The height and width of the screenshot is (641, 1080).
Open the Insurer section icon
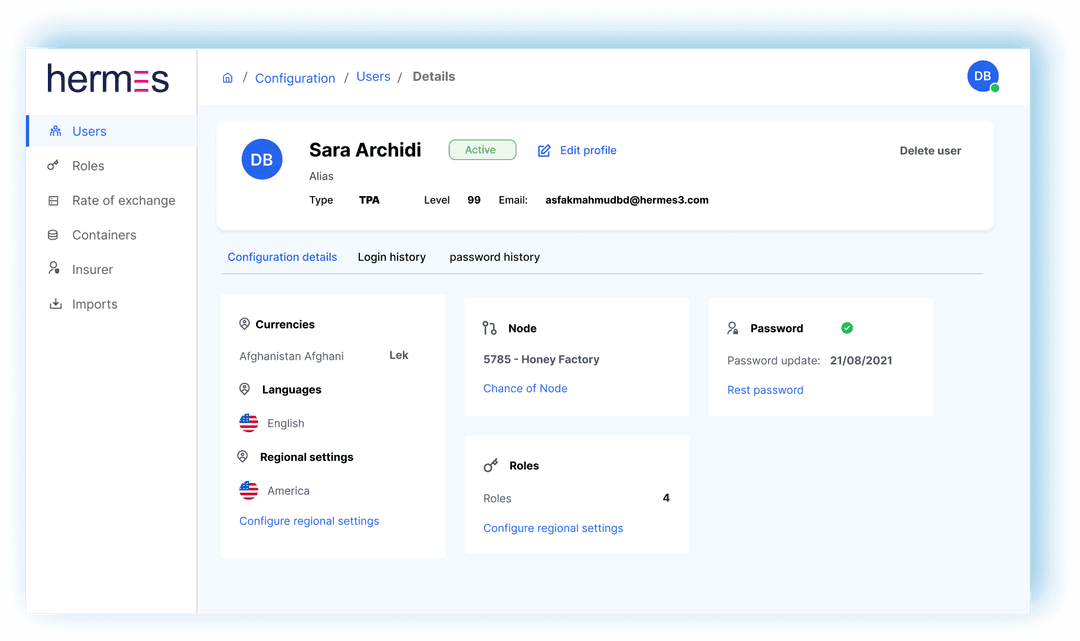pos(54,269)
